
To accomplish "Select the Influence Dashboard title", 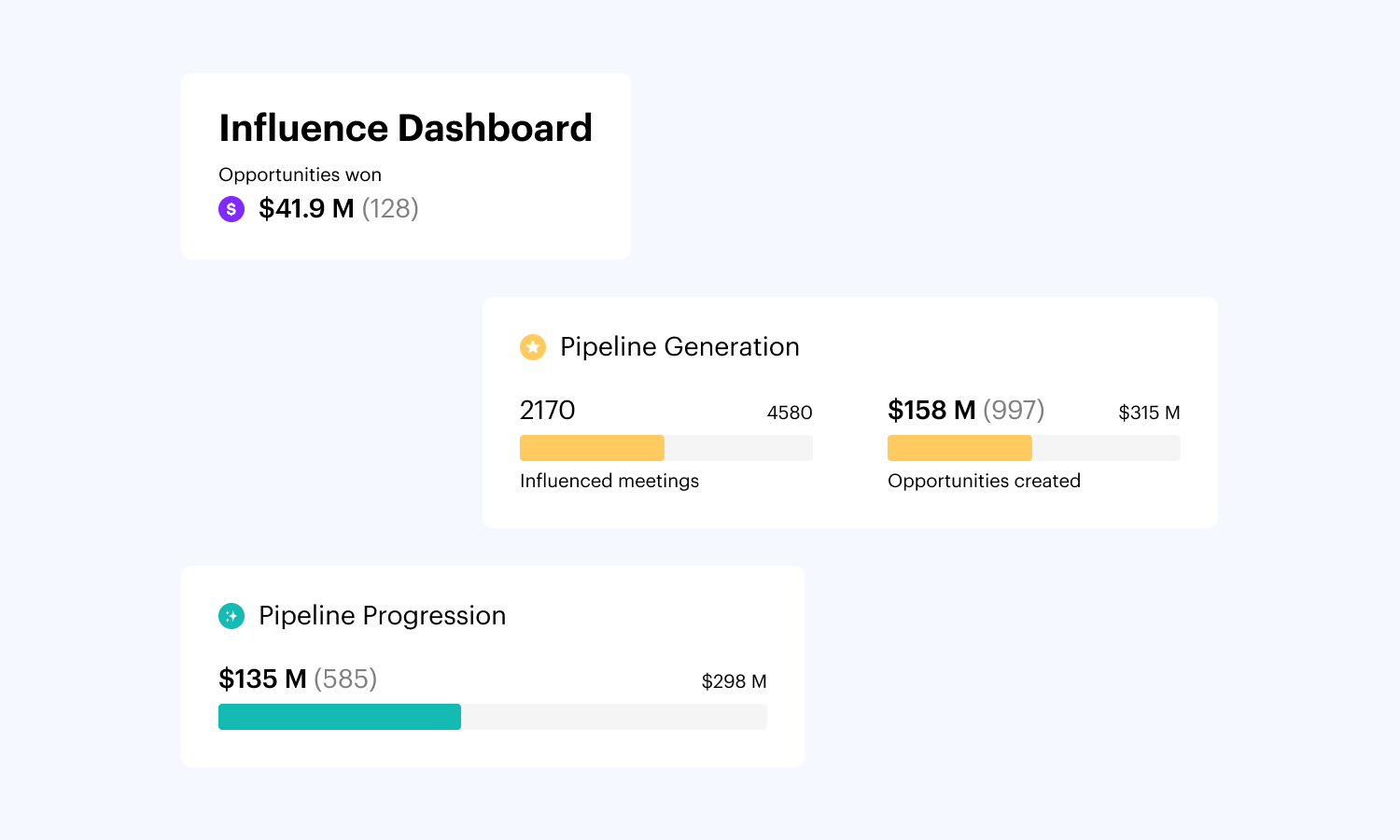I will tap(405, 128).
